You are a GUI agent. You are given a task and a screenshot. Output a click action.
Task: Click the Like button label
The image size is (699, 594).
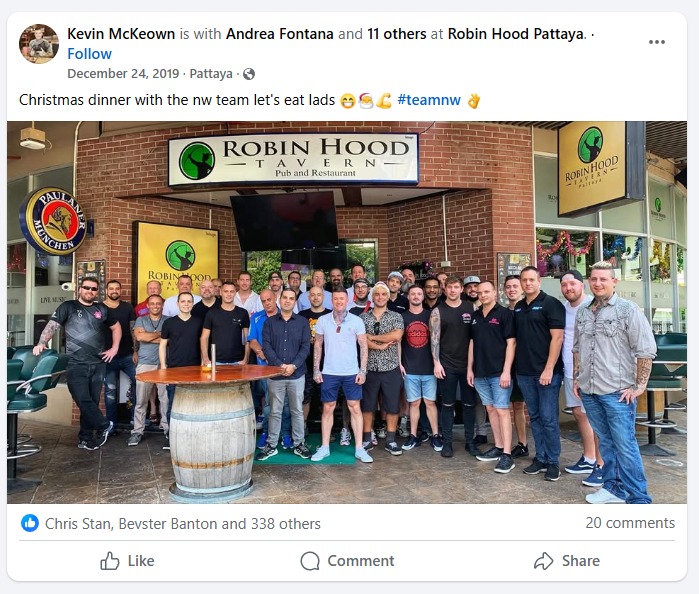pyautogui.click(x=141, y=561)
